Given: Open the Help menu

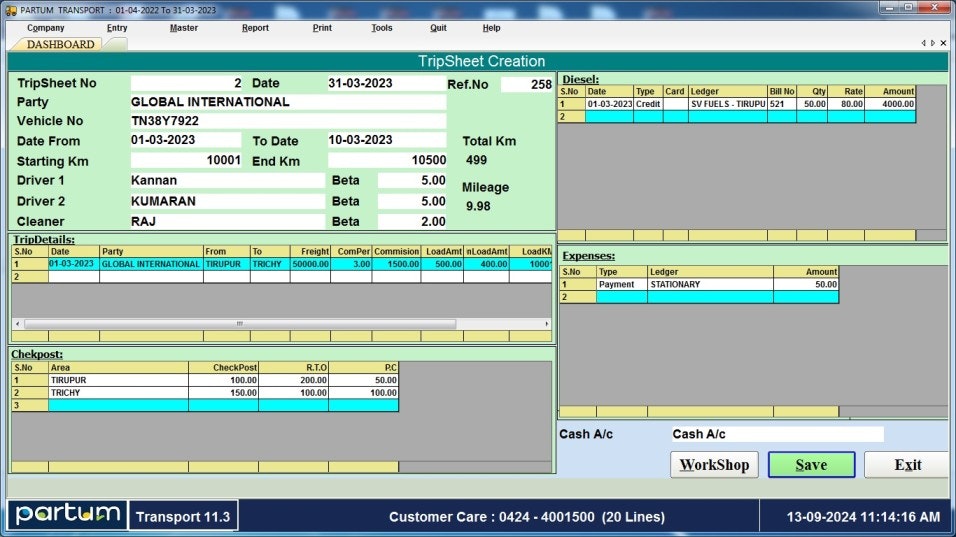Looking at the screenshot, I should (x=491, y=28).
